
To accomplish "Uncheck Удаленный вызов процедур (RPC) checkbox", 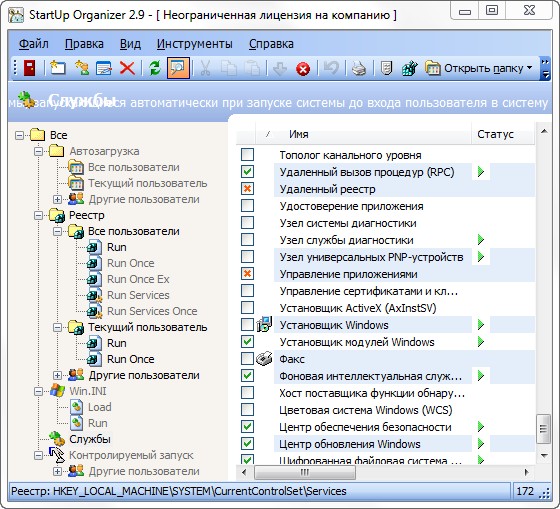I will (x=247, y=171).
